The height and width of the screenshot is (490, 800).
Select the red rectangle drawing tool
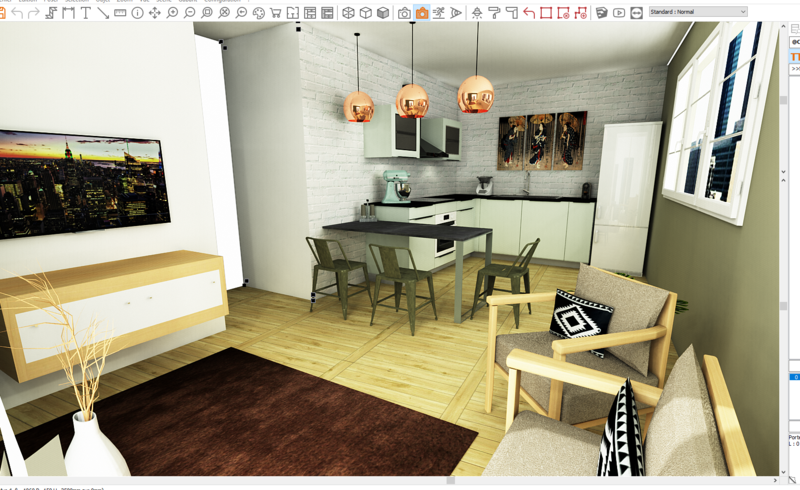pyautogui.click(x=546, y=13)
